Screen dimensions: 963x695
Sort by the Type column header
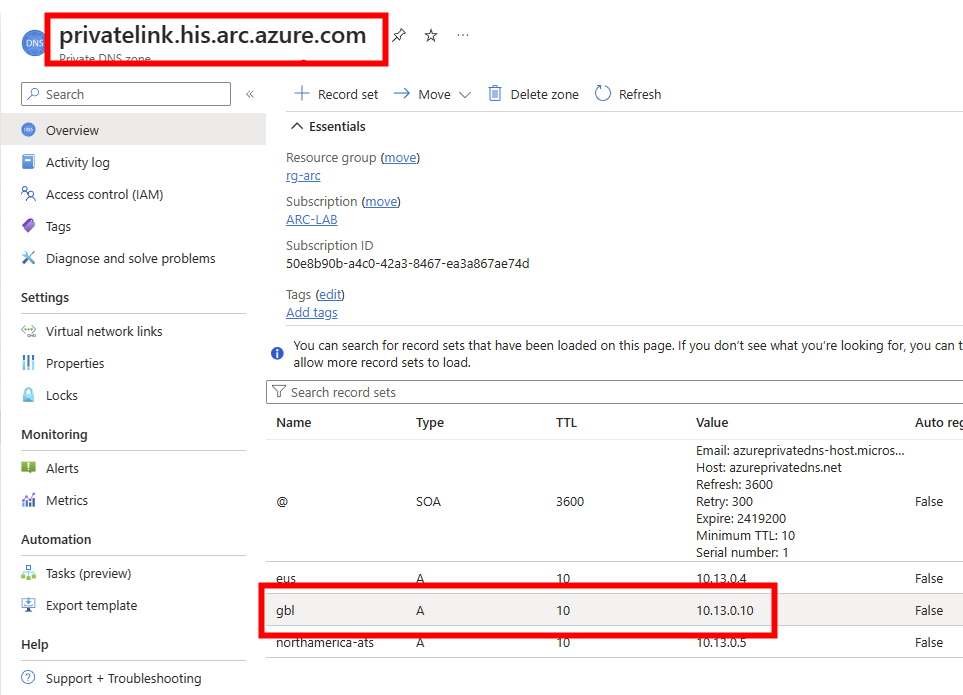click(429, 422)
